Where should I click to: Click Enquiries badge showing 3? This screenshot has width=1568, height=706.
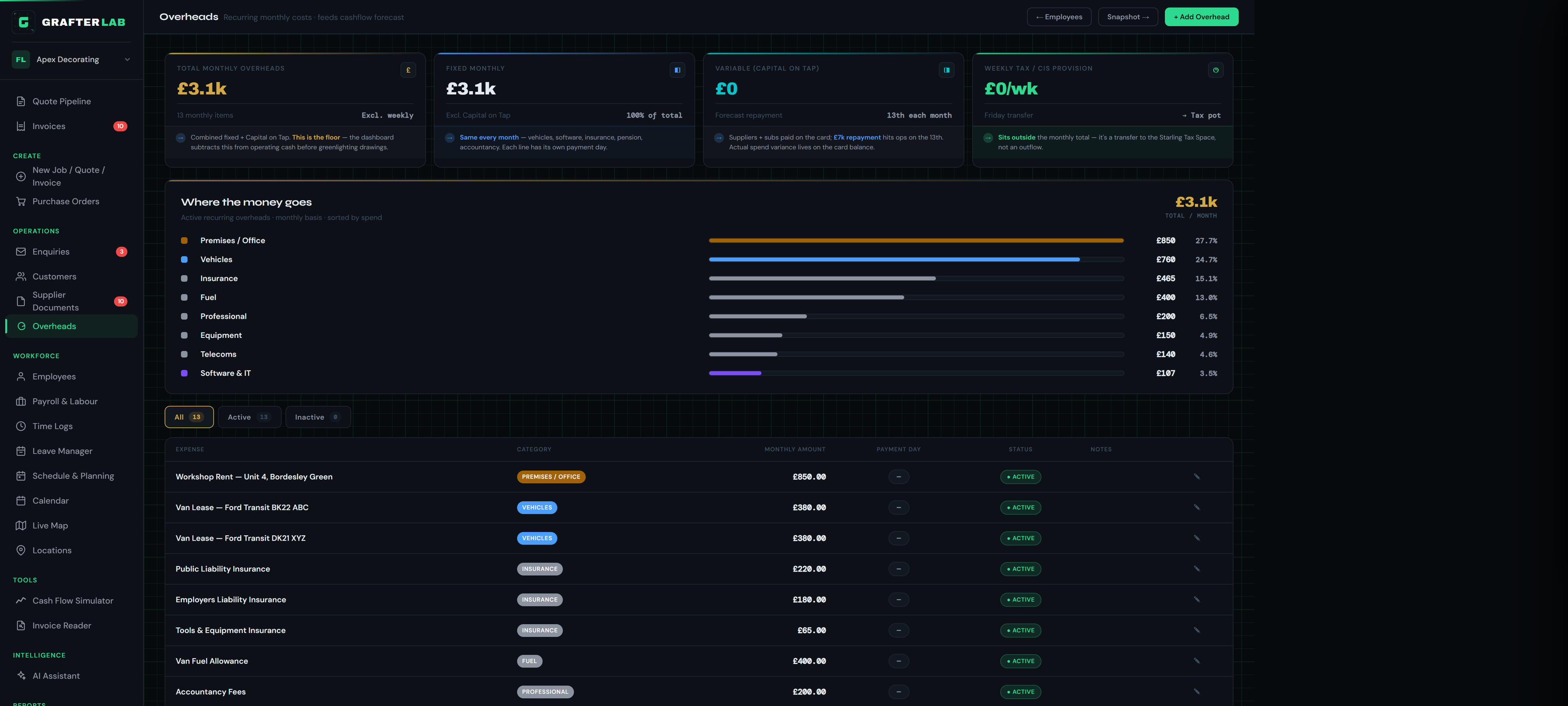(122, 252)
